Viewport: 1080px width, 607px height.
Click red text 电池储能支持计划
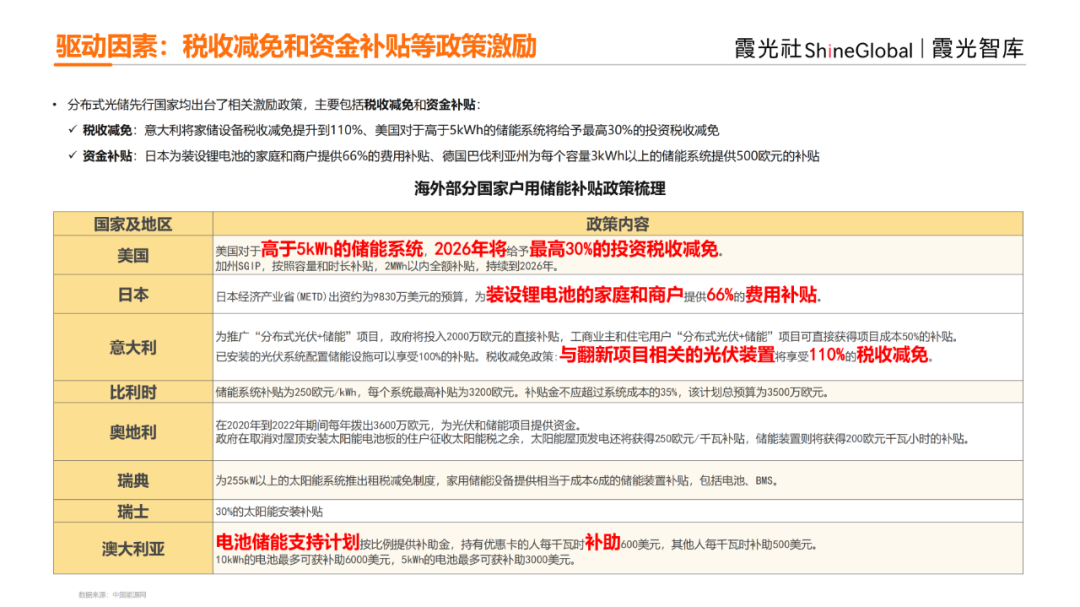[287, 542]
